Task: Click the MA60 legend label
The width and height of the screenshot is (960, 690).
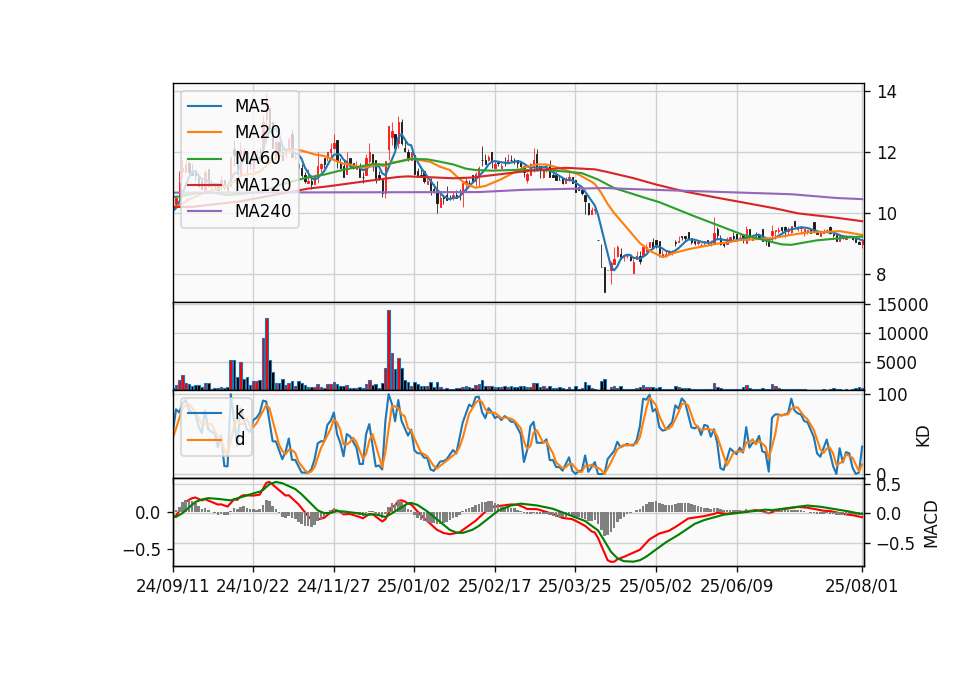Action: coord(257,158)
